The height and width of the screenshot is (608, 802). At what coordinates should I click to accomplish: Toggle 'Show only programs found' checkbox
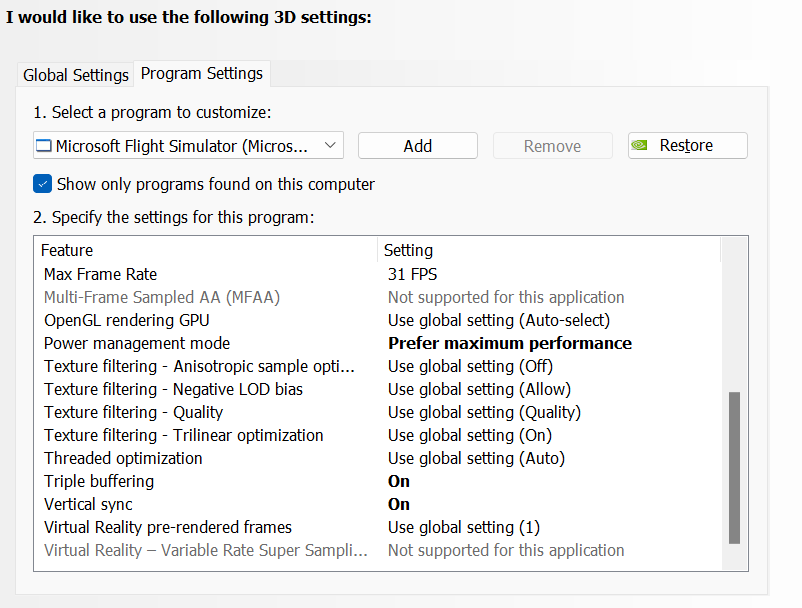[x=42, y=184]
